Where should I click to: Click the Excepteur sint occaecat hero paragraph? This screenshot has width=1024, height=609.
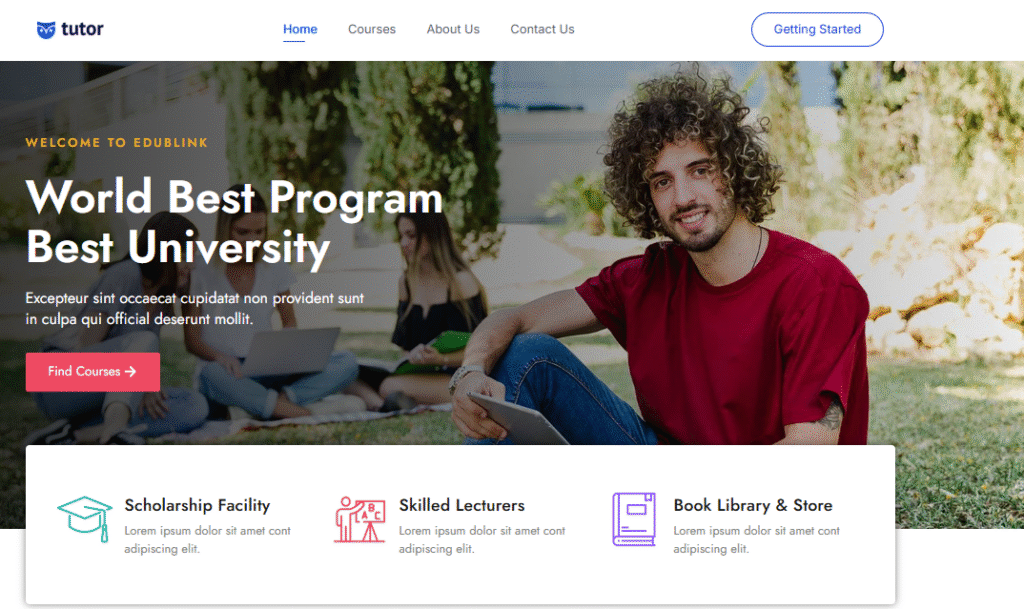click(x=195, y=309)
